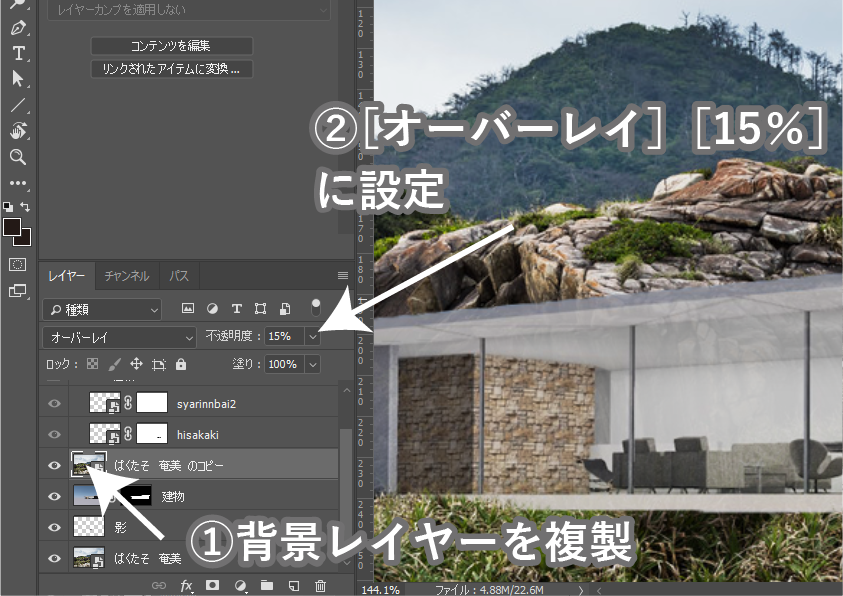Add a layer style with fx icon
The image size is (843, 596).
[186, 585]
